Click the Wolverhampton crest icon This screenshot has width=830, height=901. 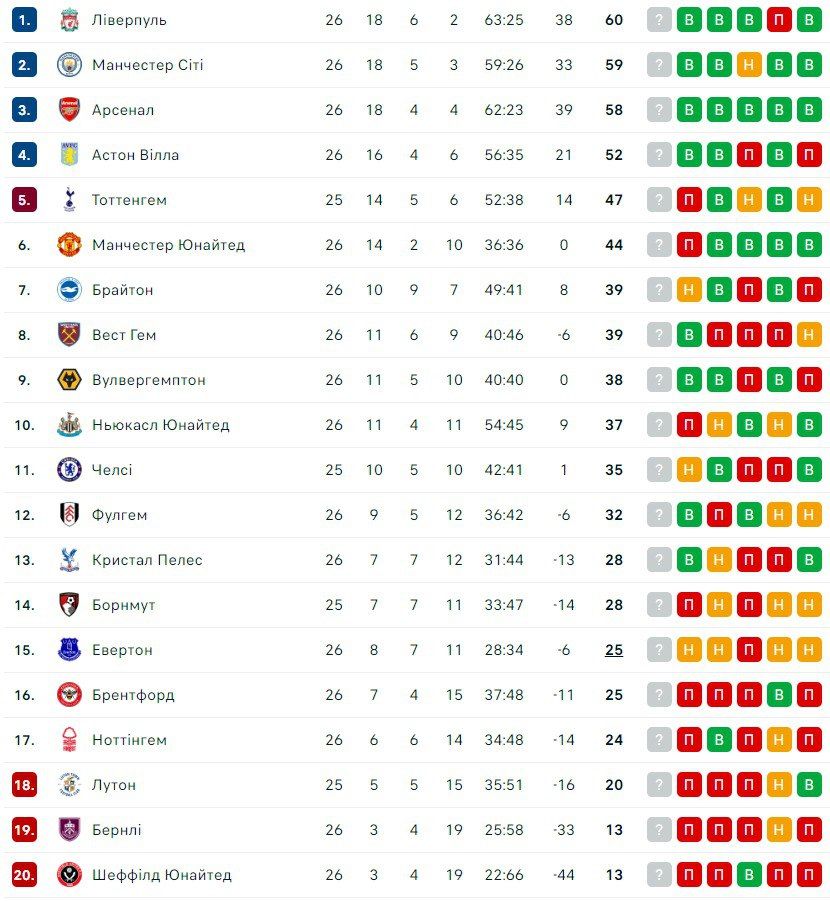point(69,380)
